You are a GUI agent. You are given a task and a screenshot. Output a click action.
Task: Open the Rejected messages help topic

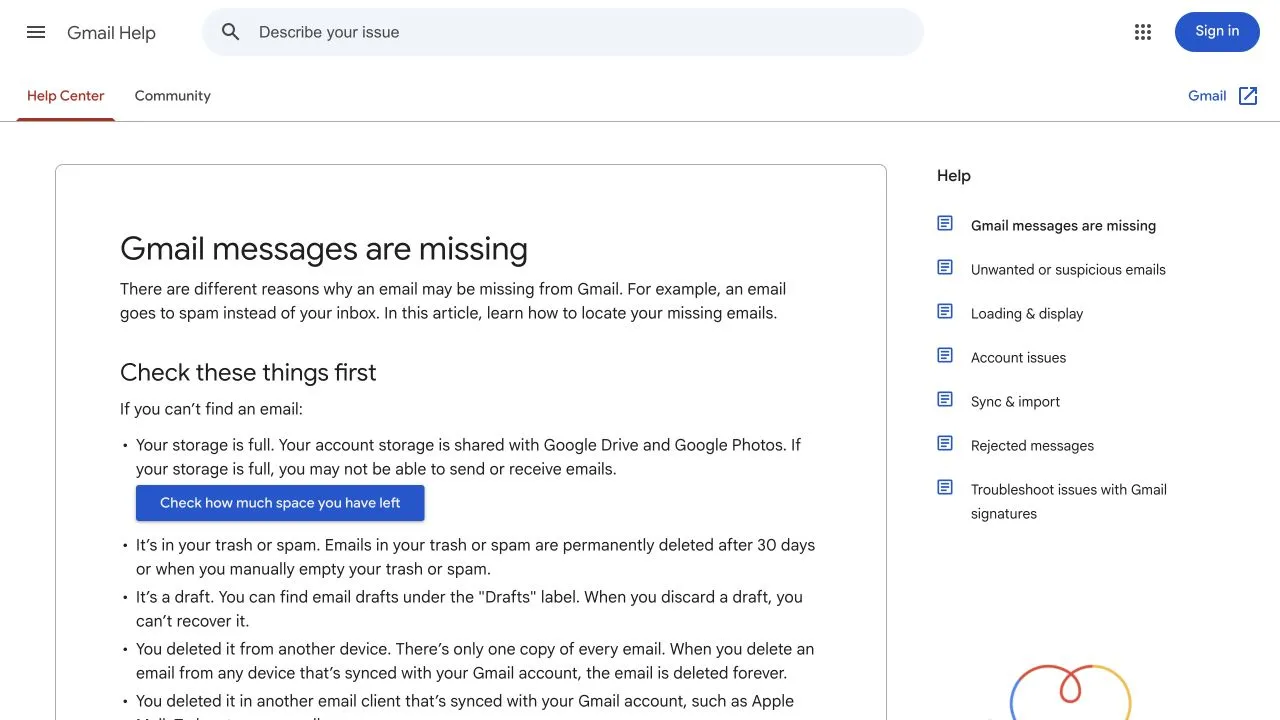point(1032,446)
